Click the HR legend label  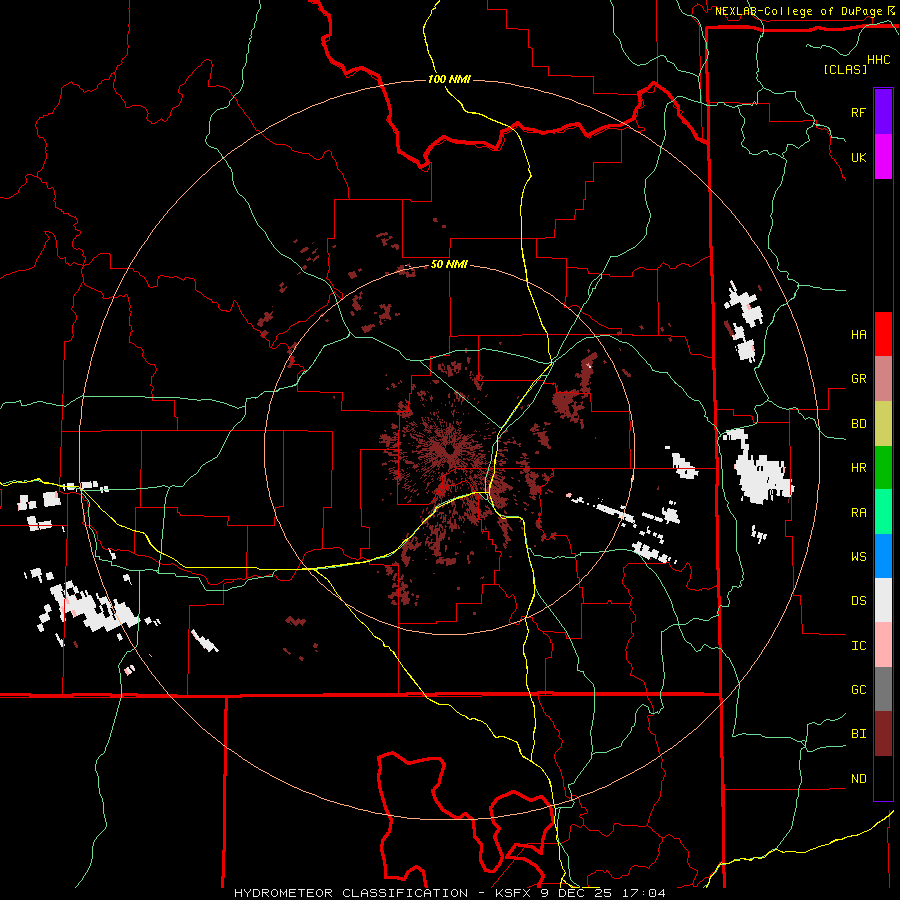[x=858, y=468]
